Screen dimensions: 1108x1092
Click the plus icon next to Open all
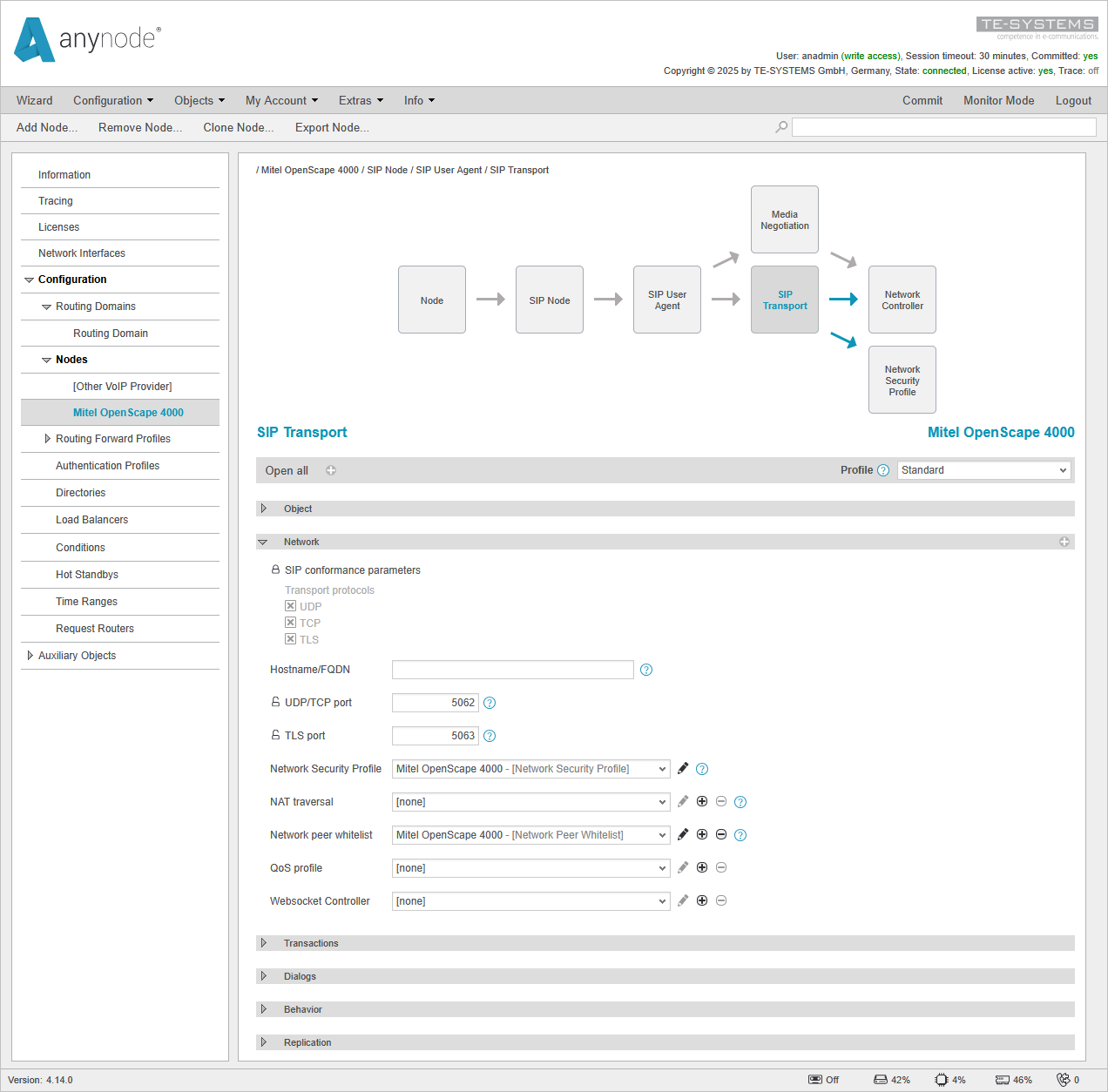click(x=330, y=469)
